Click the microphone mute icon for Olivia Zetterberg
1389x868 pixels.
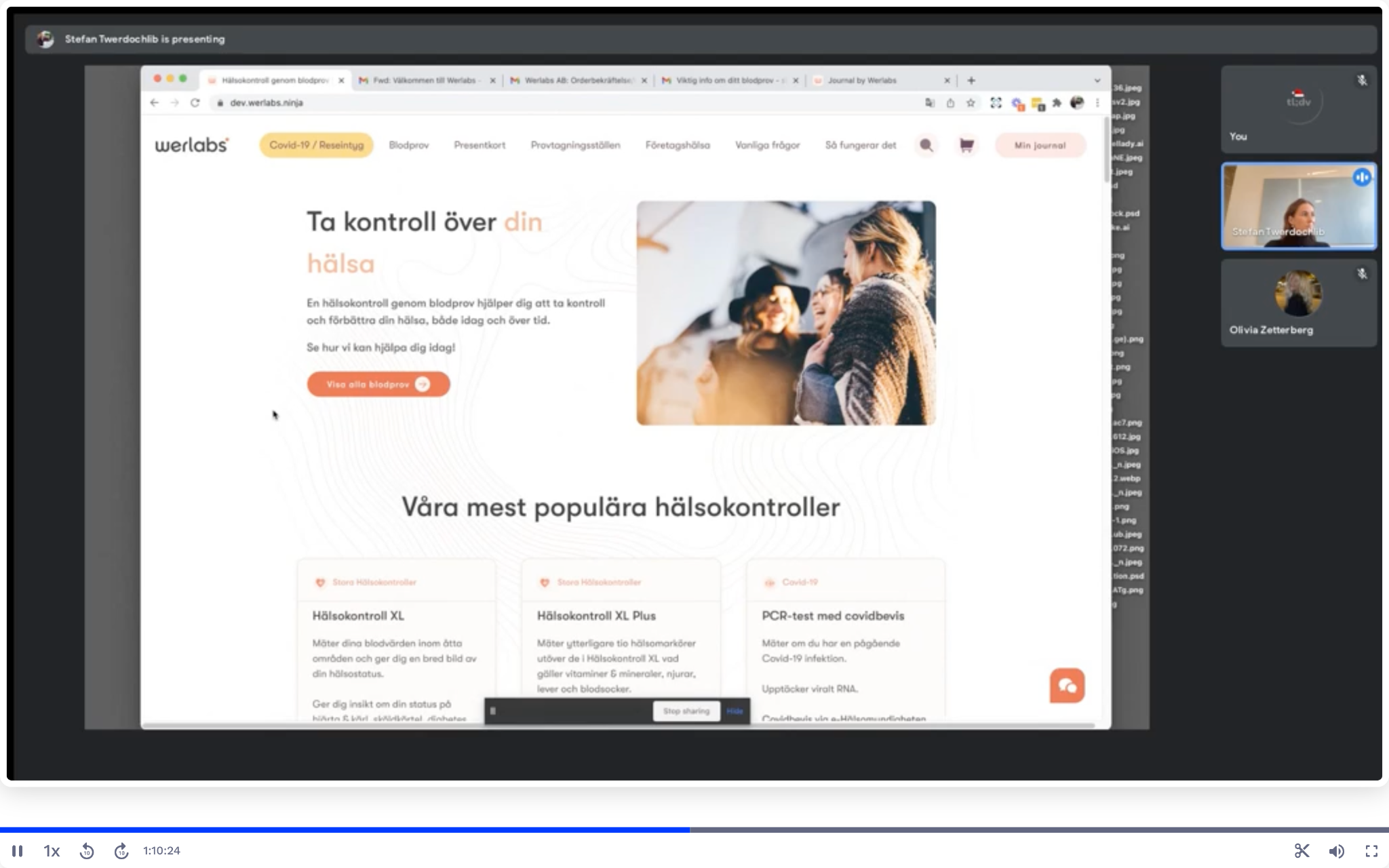1362,272
